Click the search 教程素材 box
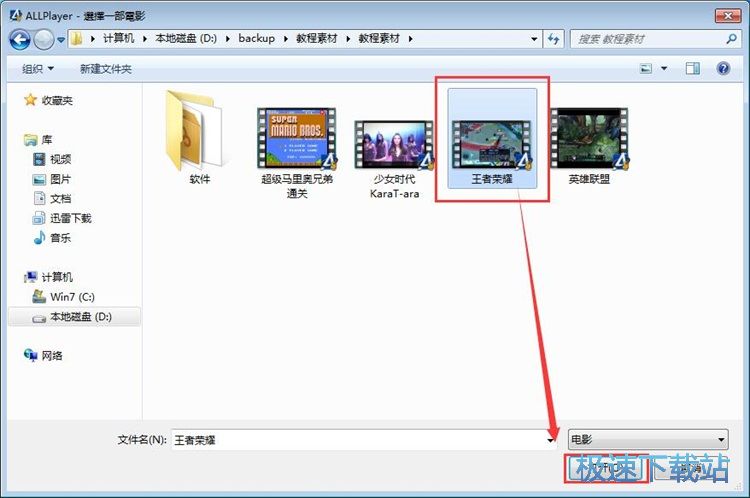This screenshot has height=498, width=750. [652, 39]
